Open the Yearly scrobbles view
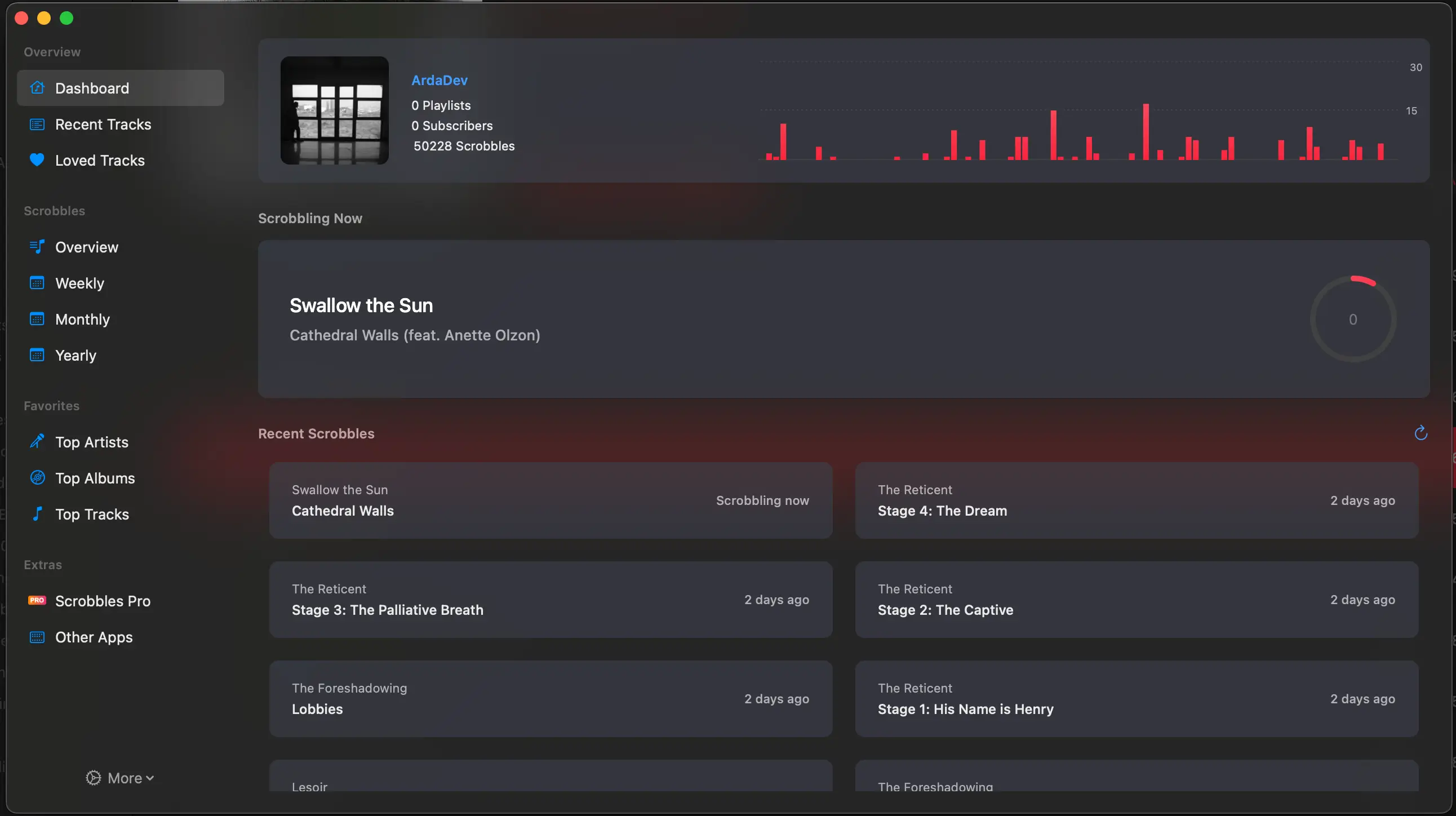1456x816 pixels. (76, 356)
